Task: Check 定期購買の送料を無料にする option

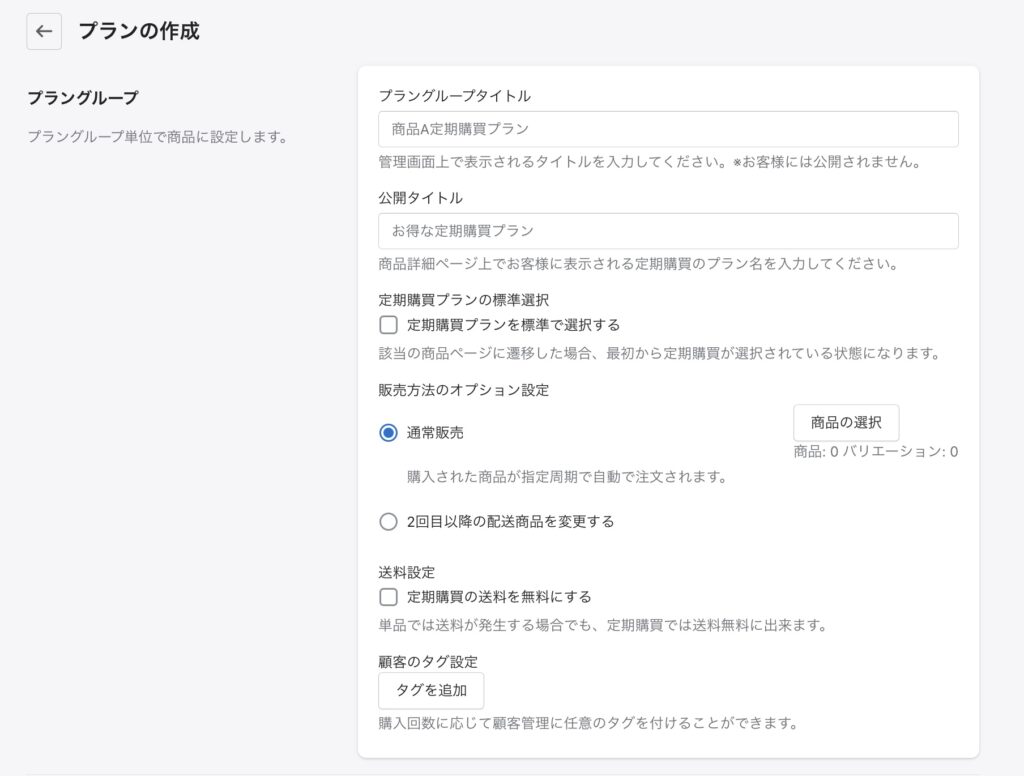Action: pyautogui.click(x=389, y=596)
